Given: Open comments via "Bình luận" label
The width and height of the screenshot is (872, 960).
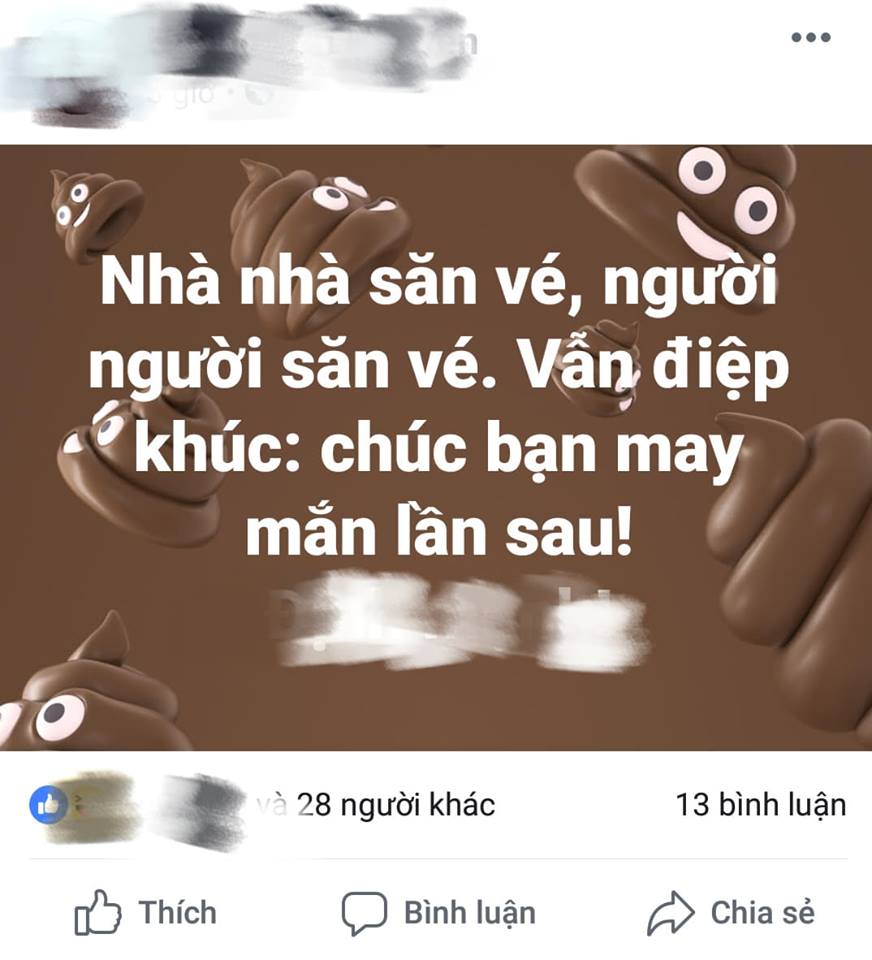Looking at the screenshot, I should coord(470,913).
